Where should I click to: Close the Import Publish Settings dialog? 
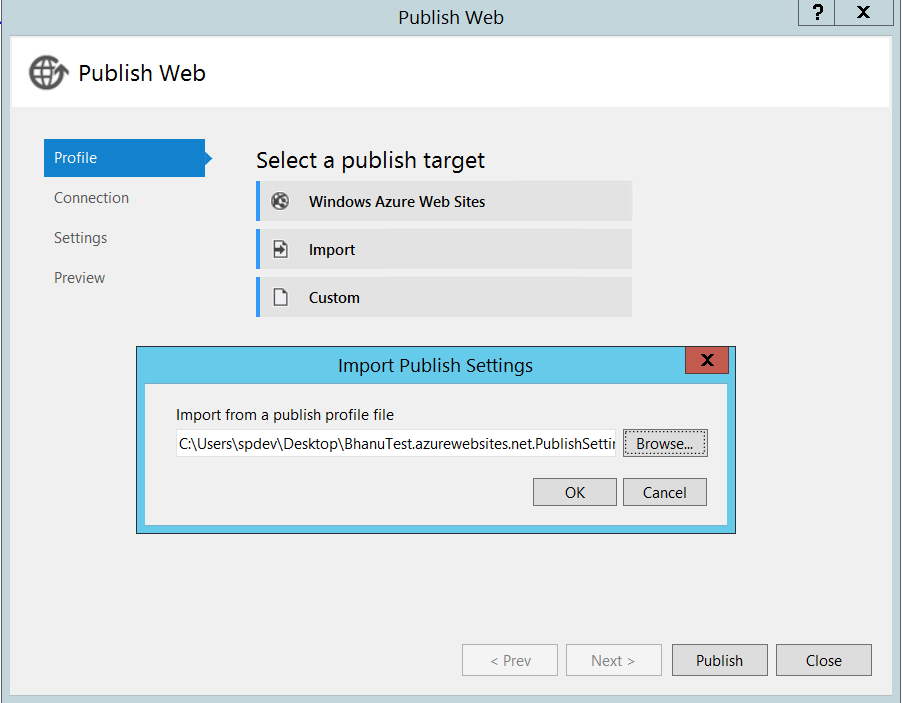point(707,360)
